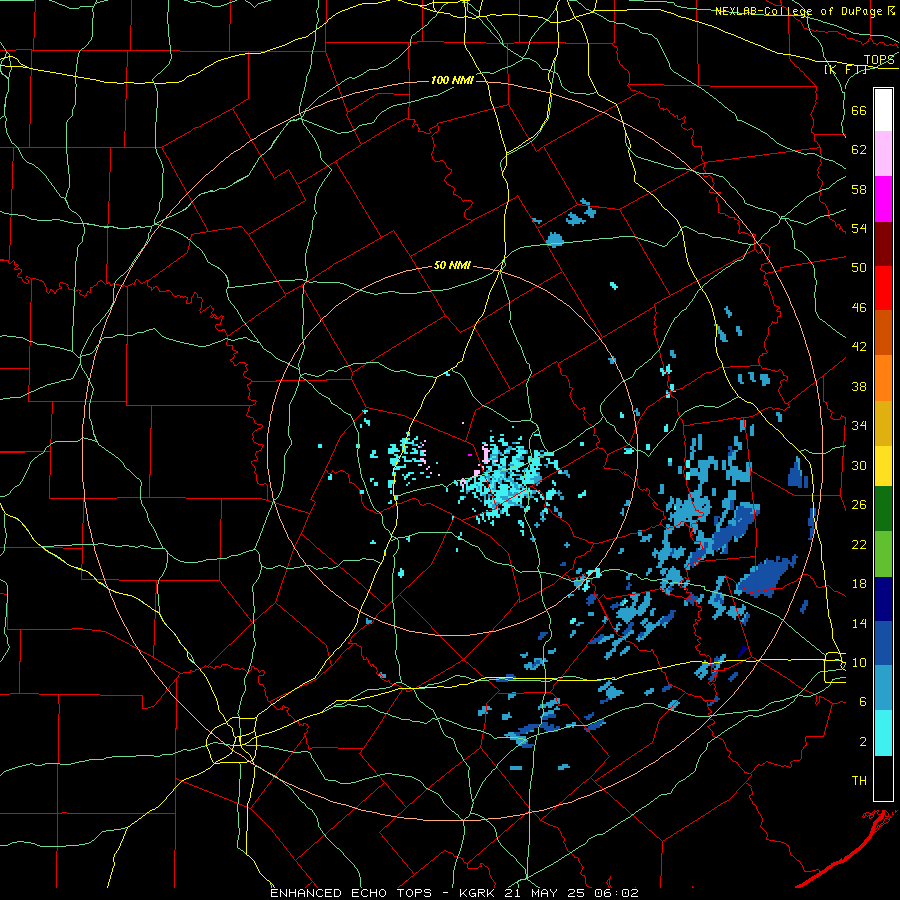
Task: Click legend value 30
Action: (859, 465)
